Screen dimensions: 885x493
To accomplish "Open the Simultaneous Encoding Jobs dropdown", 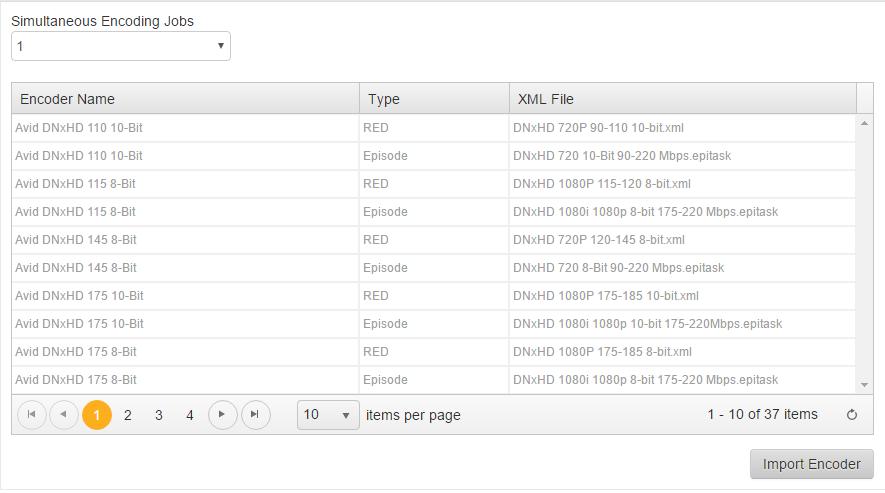I will pyautogui.click(x=121, y=46).
